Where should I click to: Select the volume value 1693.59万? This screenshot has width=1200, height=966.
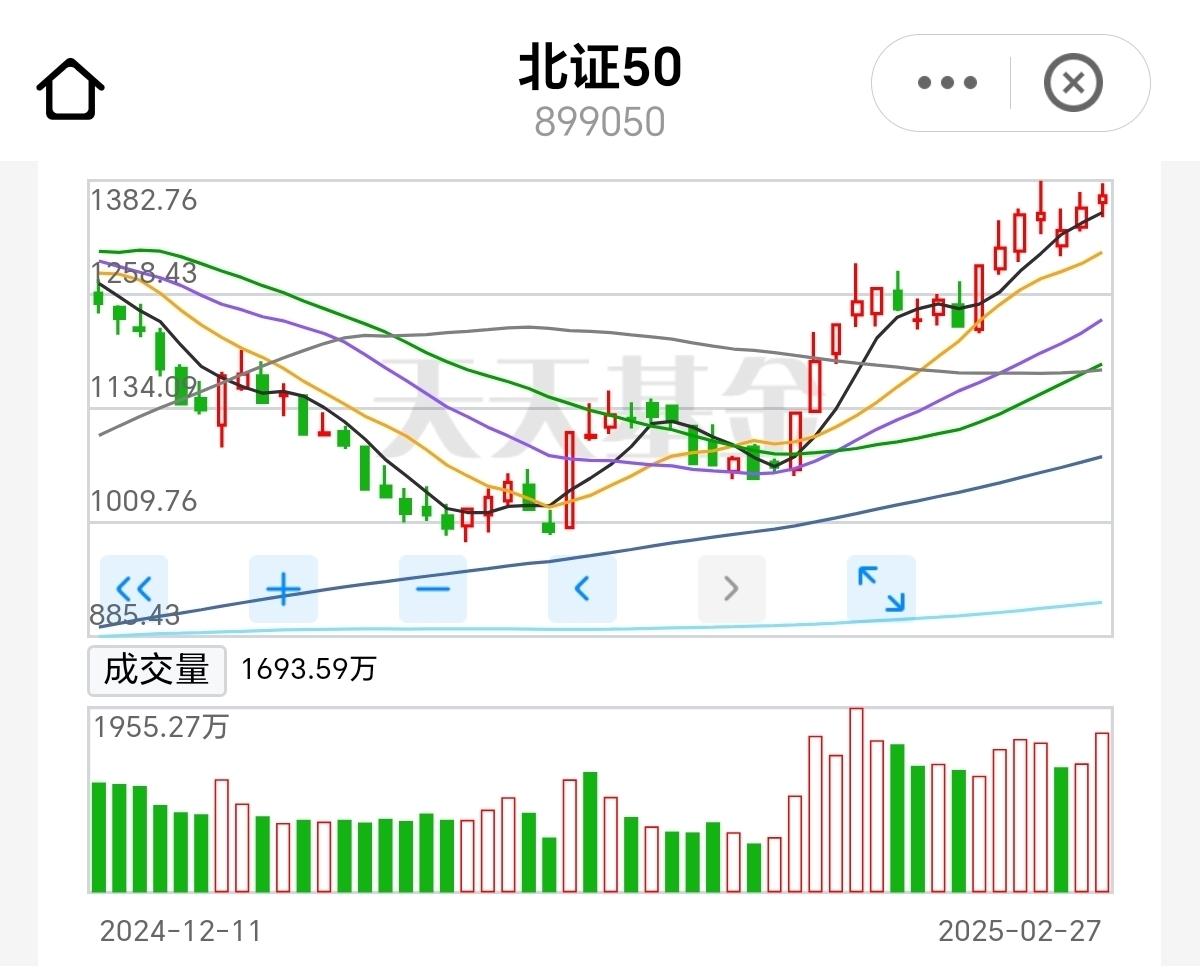tap(308, 669)
